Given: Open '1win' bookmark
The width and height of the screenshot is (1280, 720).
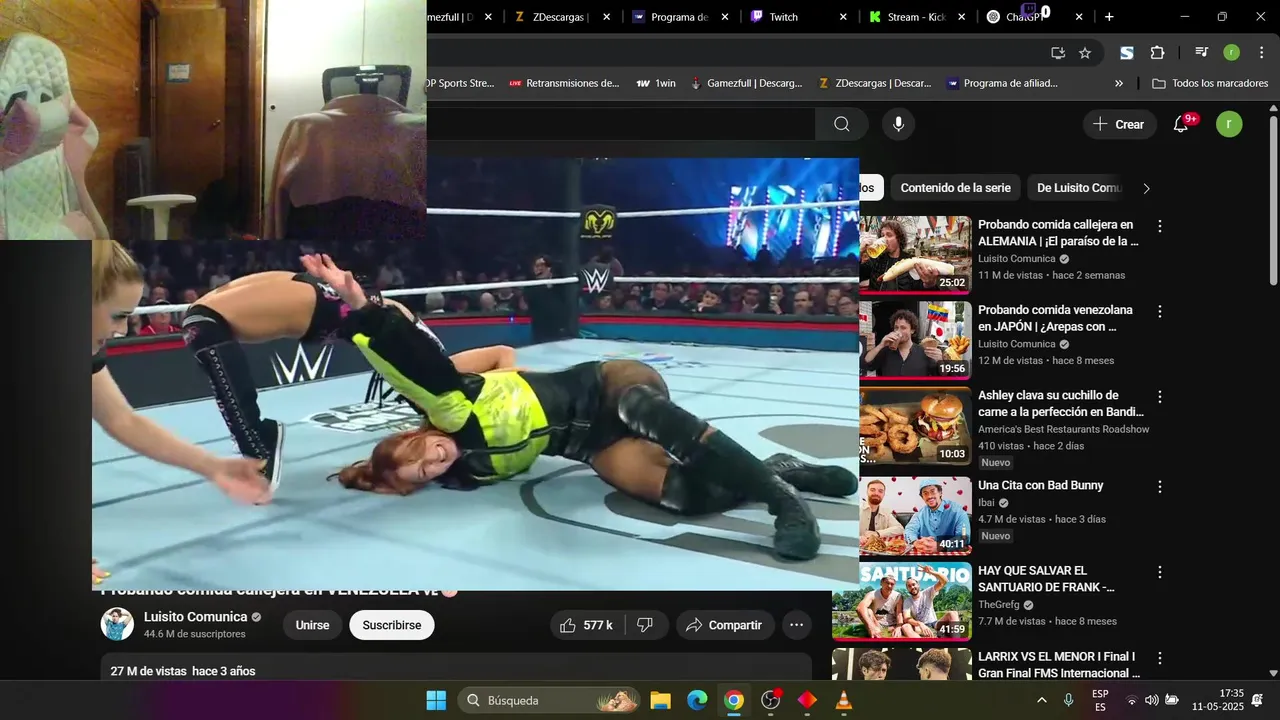Looking at the screenshot, I should point(656,83).
